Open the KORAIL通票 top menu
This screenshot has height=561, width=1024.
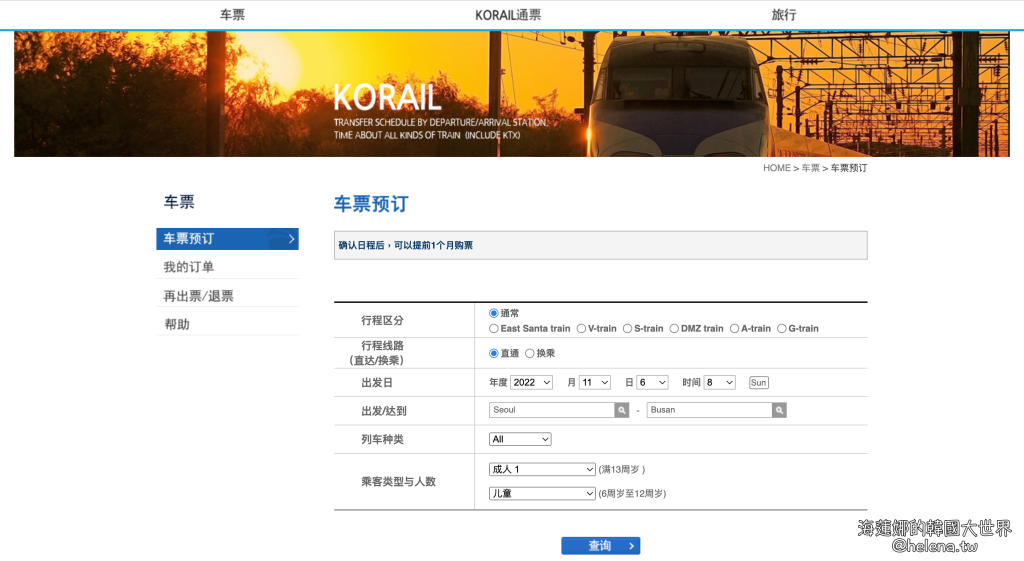pos(508,15)
